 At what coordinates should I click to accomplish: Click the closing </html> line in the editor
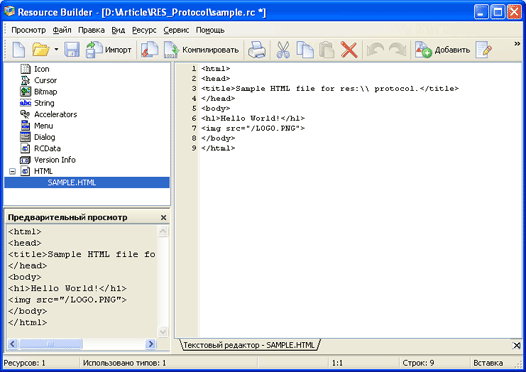[x=218, y=148]
